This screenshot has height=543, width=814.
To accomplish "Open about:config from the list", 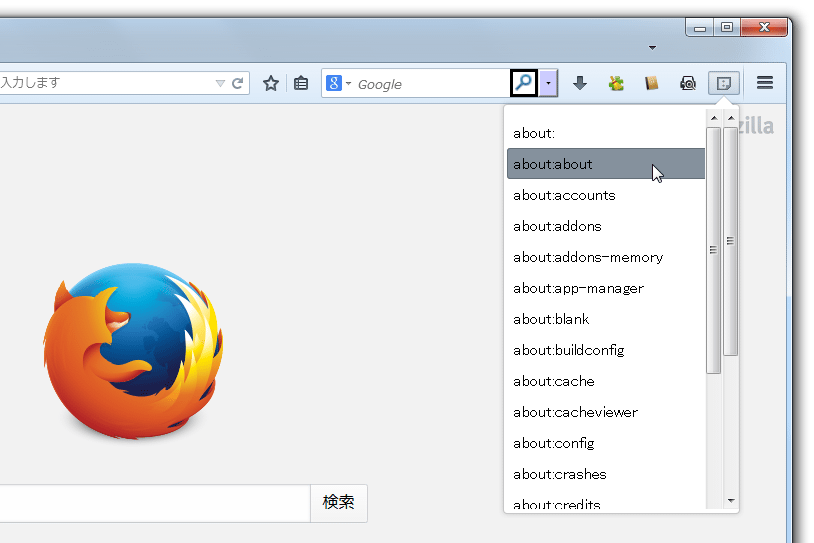I will pos(605,443).
